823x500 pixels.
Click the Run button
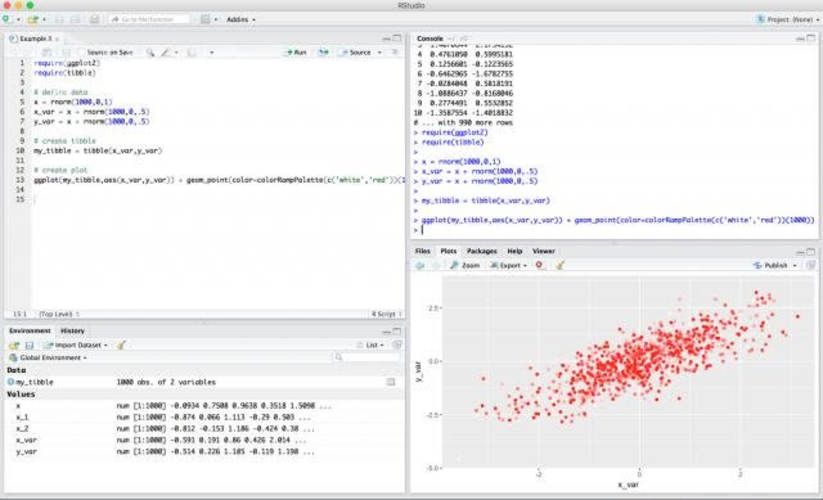pyautogui.click(x=296, y=52)
